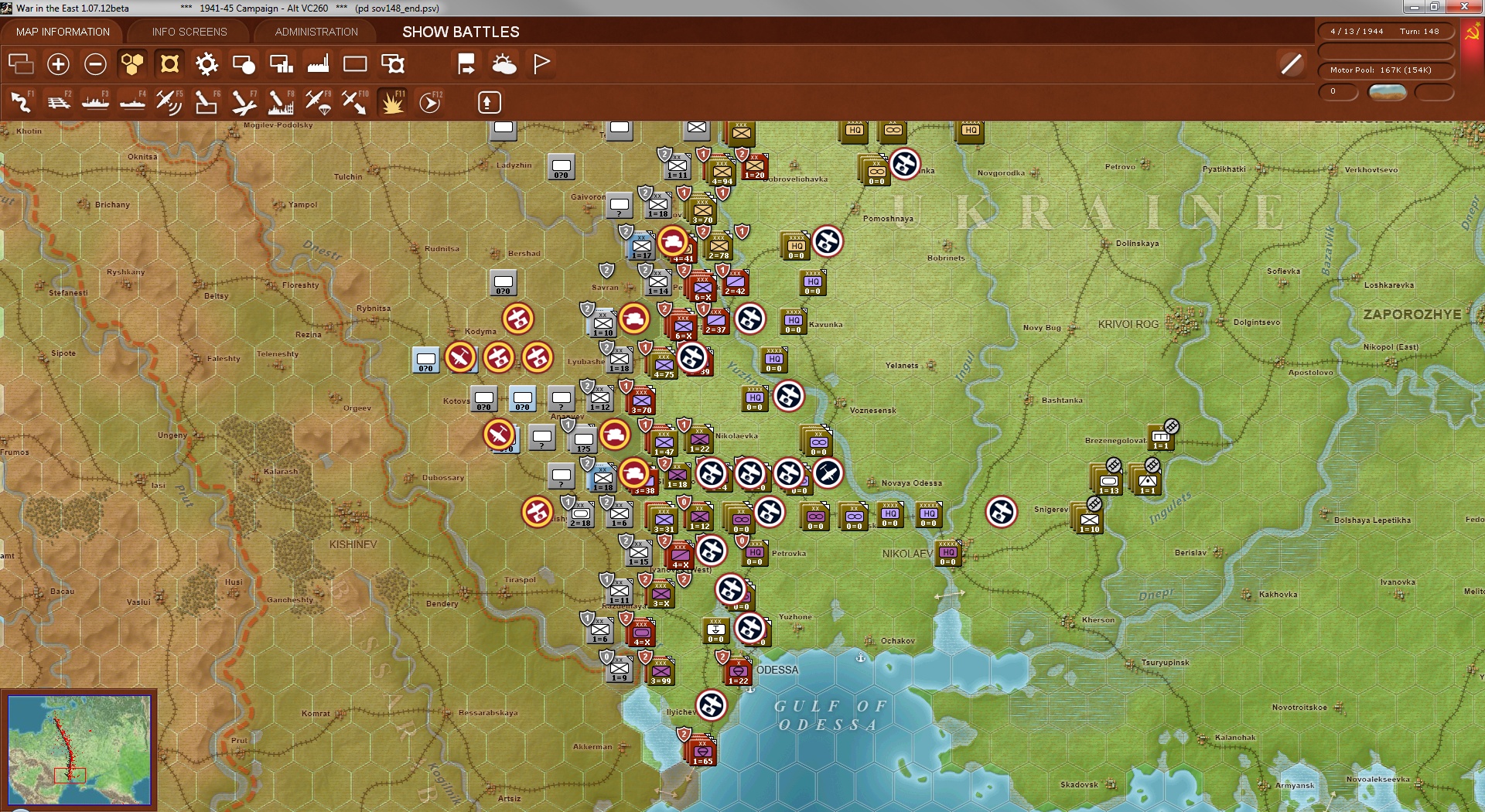
Task: Select the unit counter labeled 2=78
Action: pos(719,247)
